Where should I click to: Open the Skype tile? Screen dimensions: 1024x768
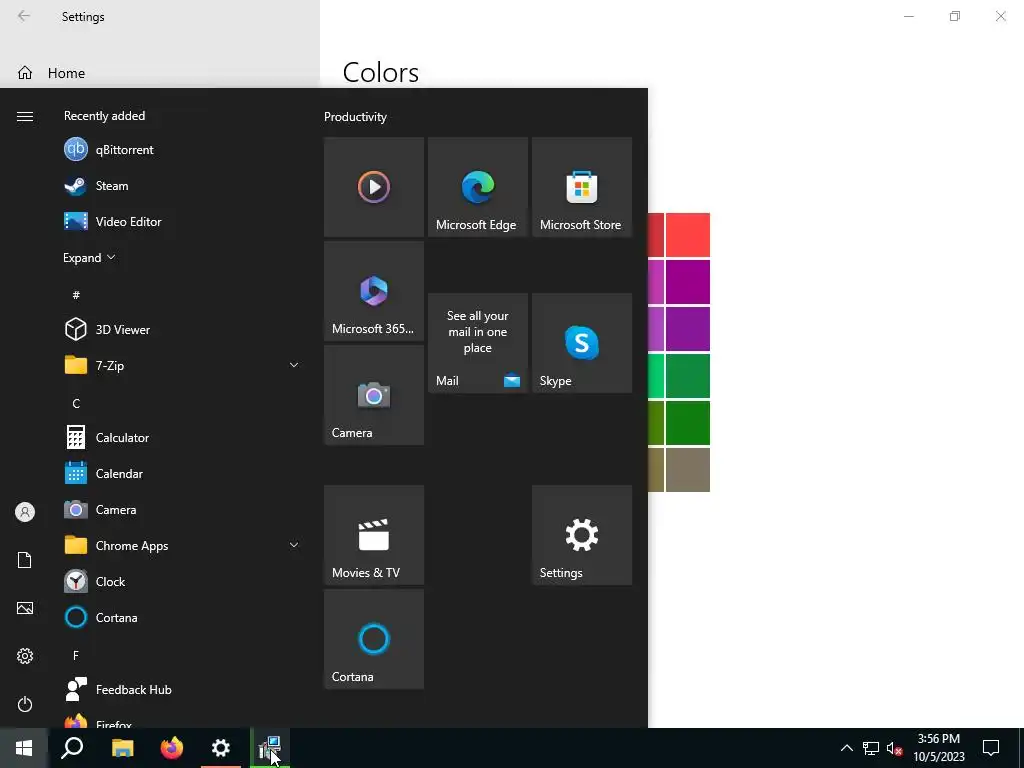tap(582, 343)
